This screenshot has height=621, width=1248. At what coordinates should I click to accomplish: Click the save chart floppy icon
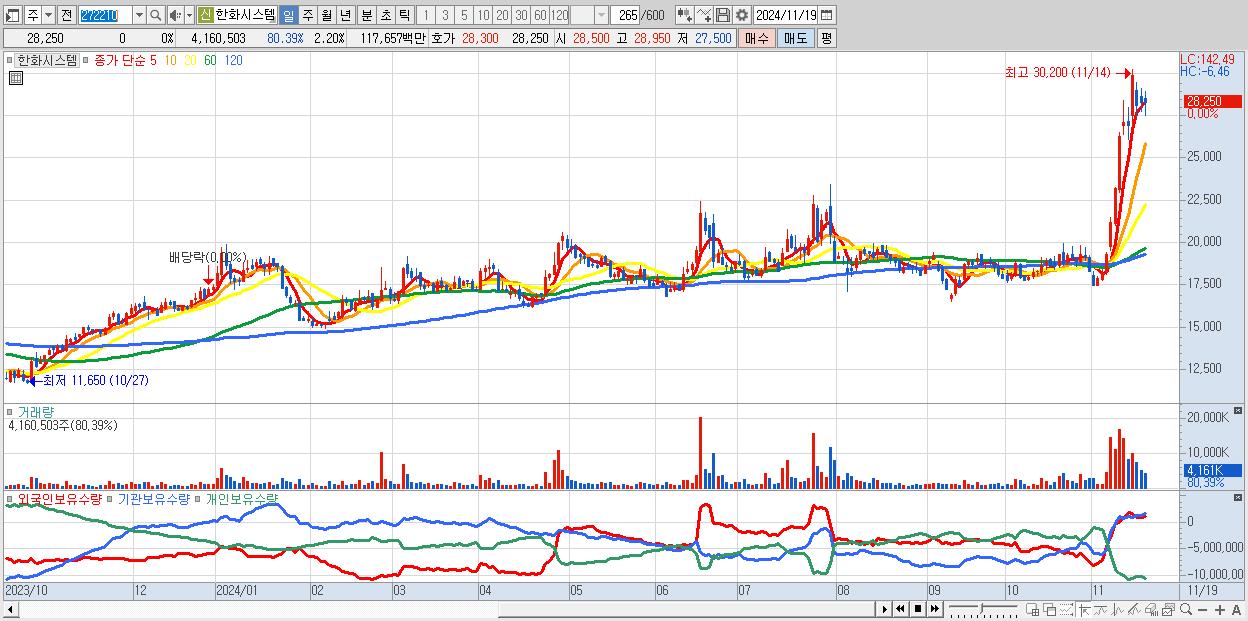(x=723, y=15)
